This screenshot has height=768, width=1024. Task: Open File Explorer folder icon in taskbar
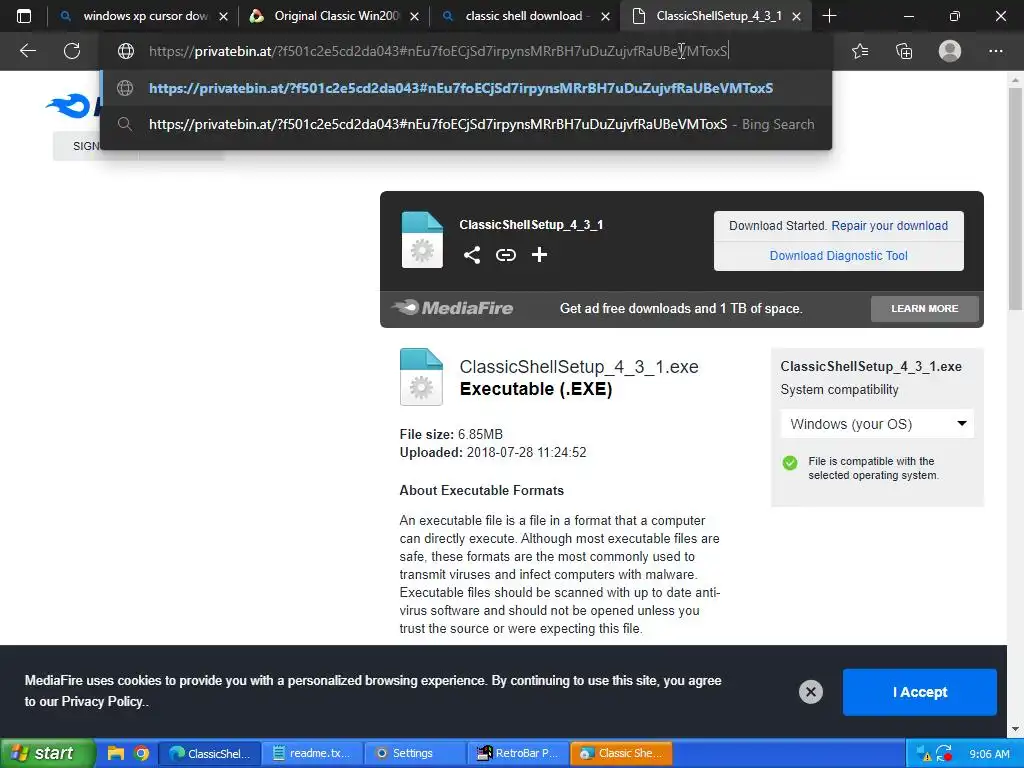click(116, 753)
